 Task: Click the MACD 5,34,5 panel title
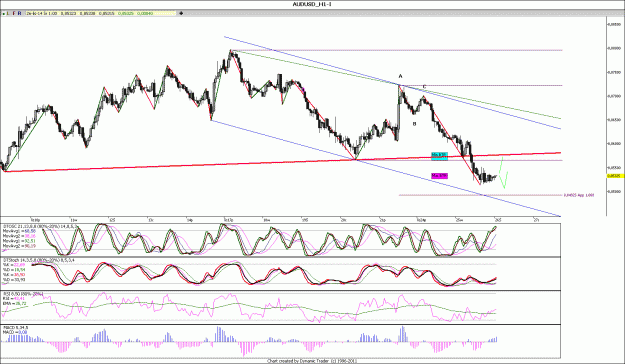(15, 327)
